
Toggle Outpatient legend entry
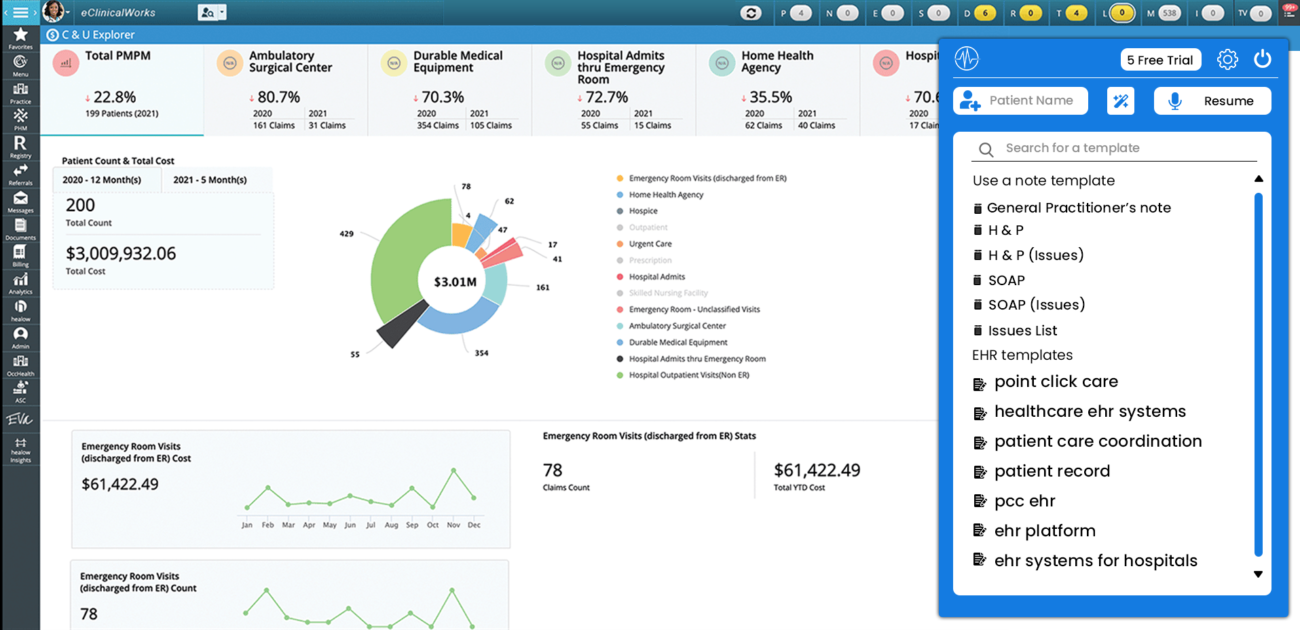(642, 228)
